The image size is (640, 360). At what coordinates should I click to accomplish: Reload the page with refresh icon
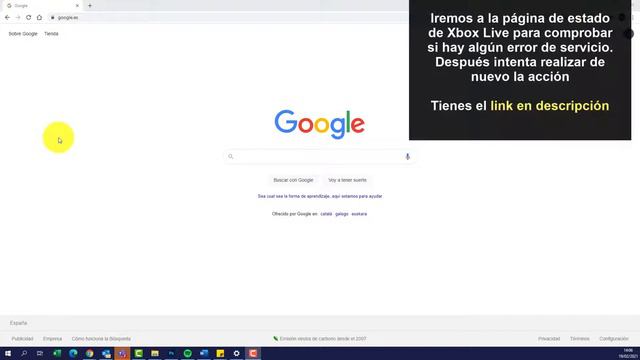point(29,18)
